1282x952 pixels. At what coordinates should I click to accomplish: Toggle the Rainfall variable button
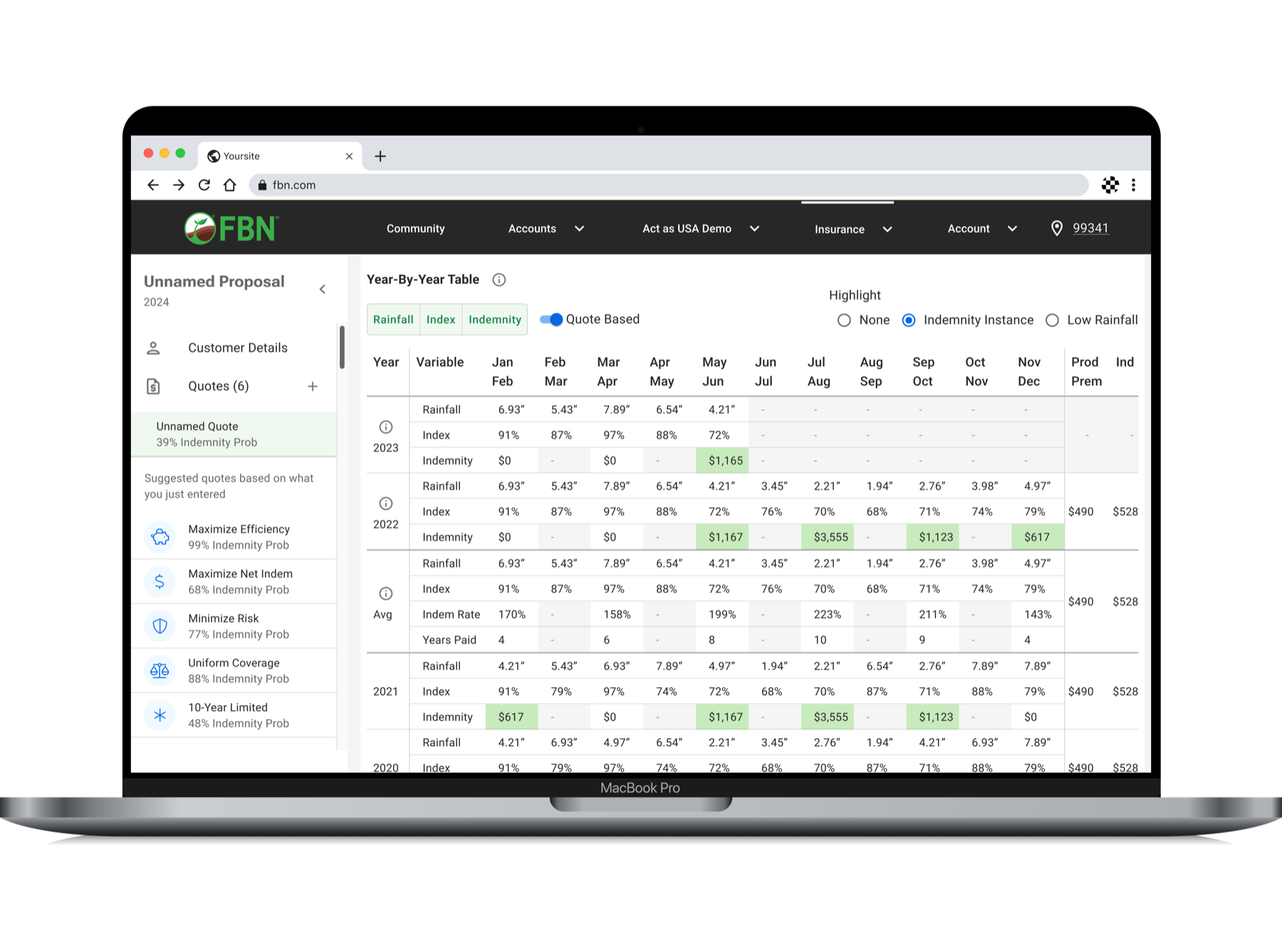coord(393,320)
